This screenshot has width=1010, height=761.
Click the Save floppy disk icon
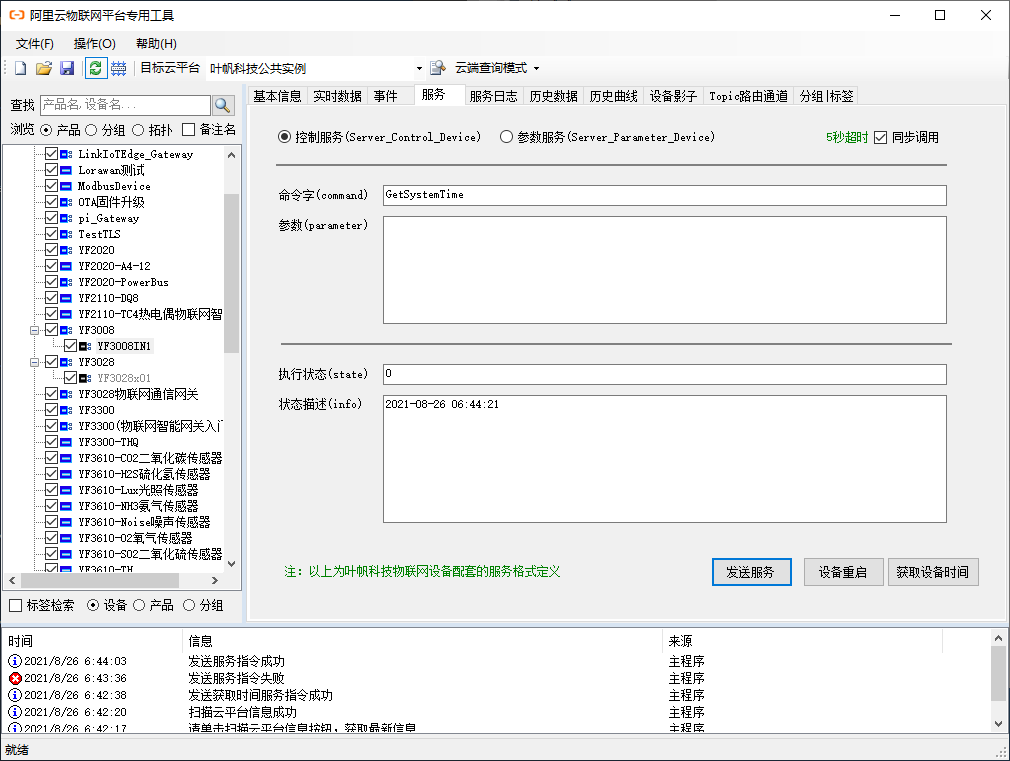coord(67,68)
